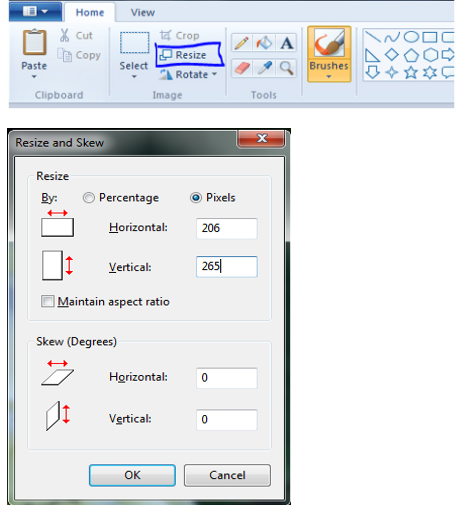Open the Paint file menu button
456x505 pixels.
[x=35, y=12]
